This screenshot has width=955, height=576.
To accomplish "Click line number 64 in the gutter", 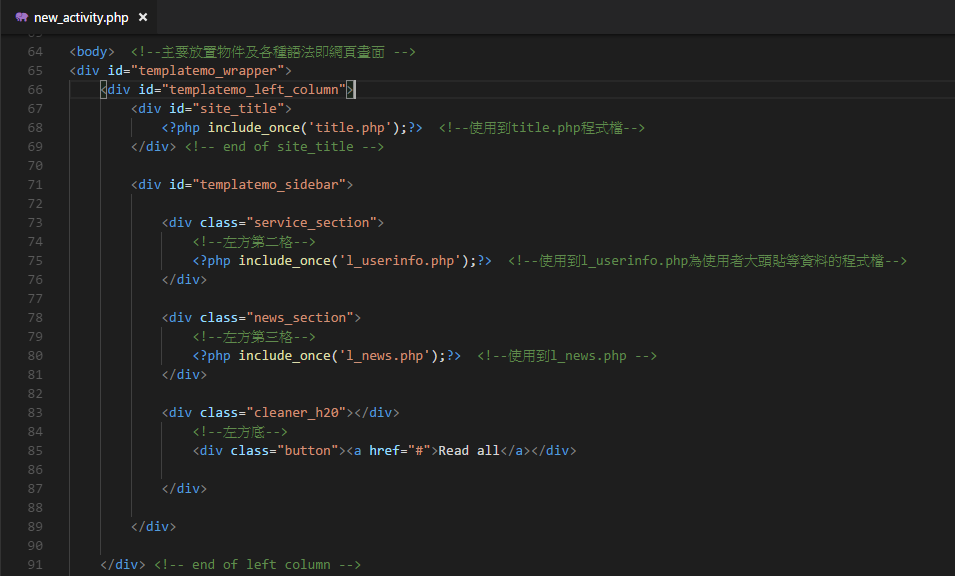I will (x=35, y=52).
